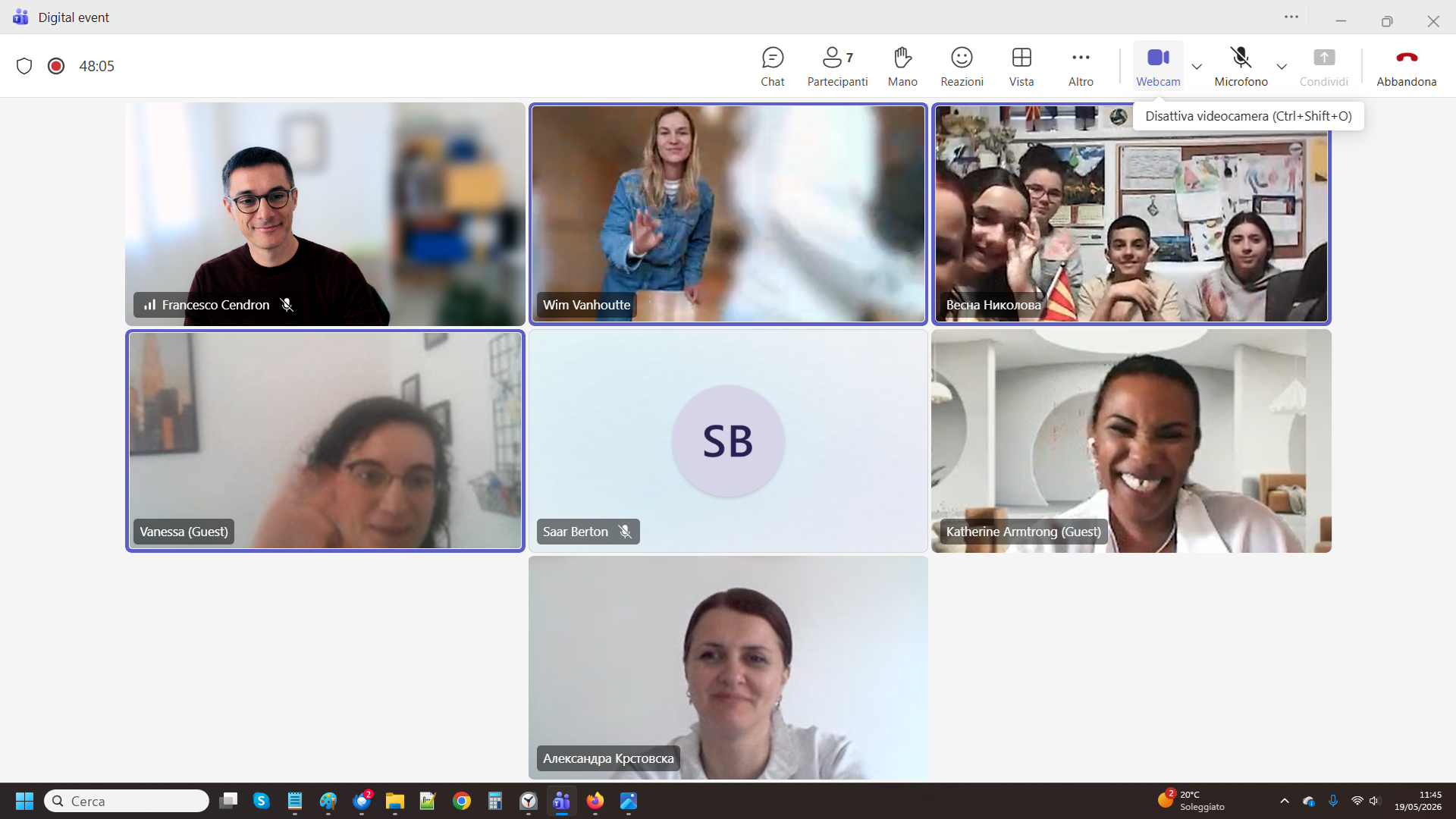
Task: Open the weather widget 20°C Soleggiato
Action: click(x=1192, y=801)
